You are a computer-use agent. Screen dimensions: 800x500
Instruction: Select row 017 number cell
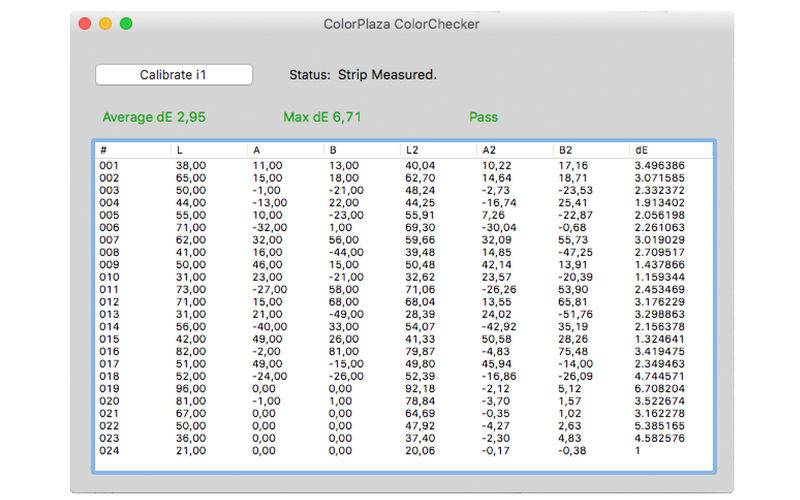click(109, 364)
